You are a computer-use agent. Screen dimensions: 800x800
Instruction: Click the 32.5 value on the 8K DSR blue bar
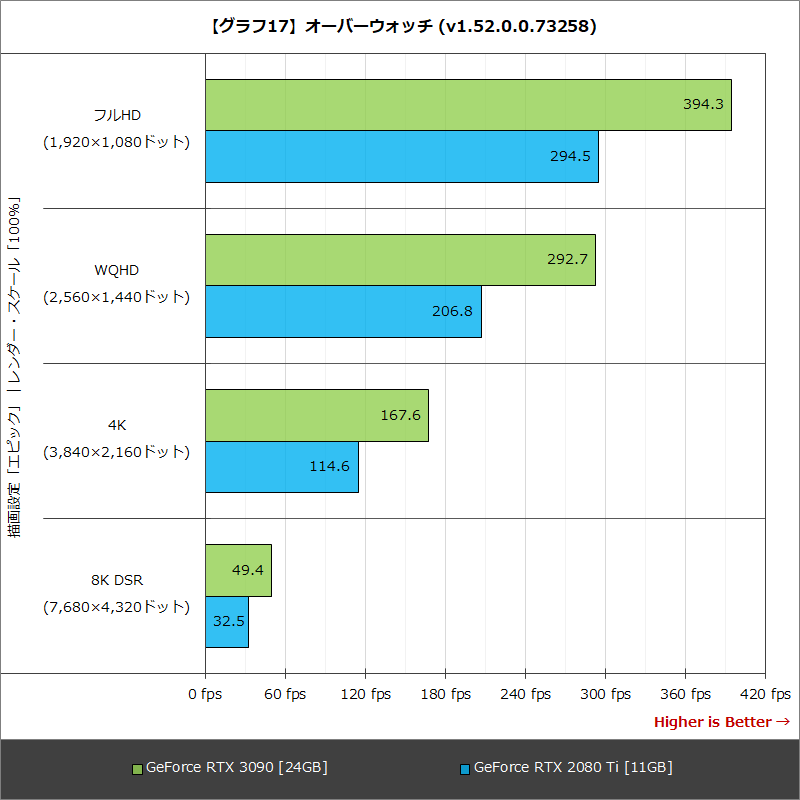(229, 621)
